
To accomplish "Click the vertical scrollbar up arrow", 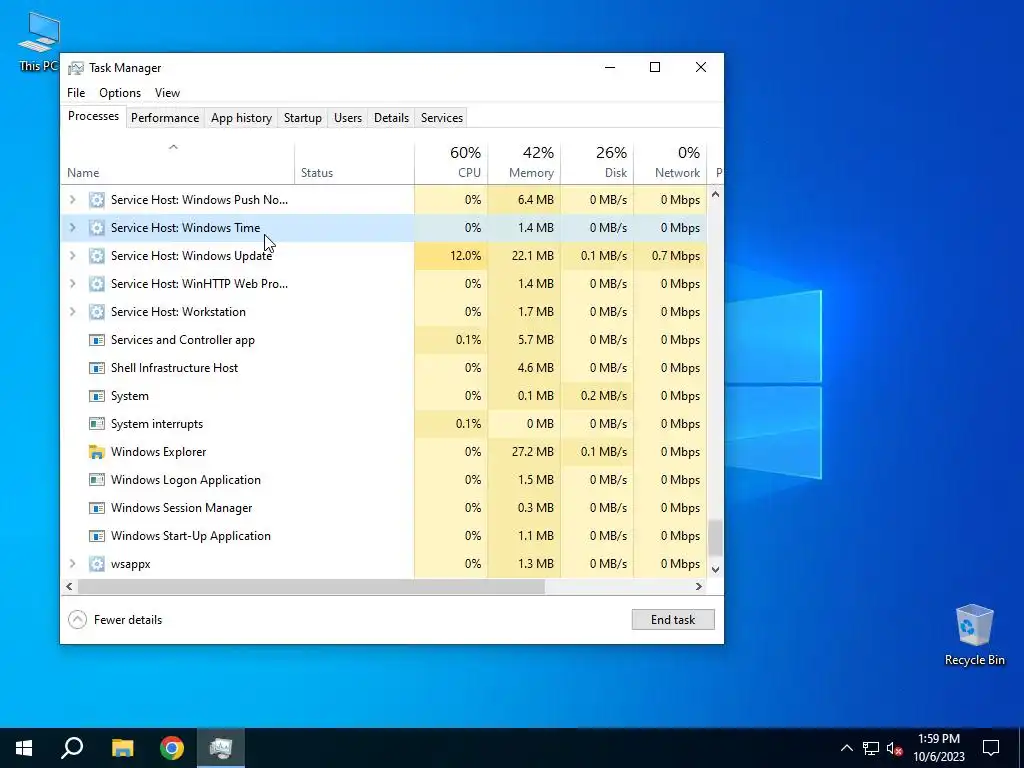I will coord(715,194).
